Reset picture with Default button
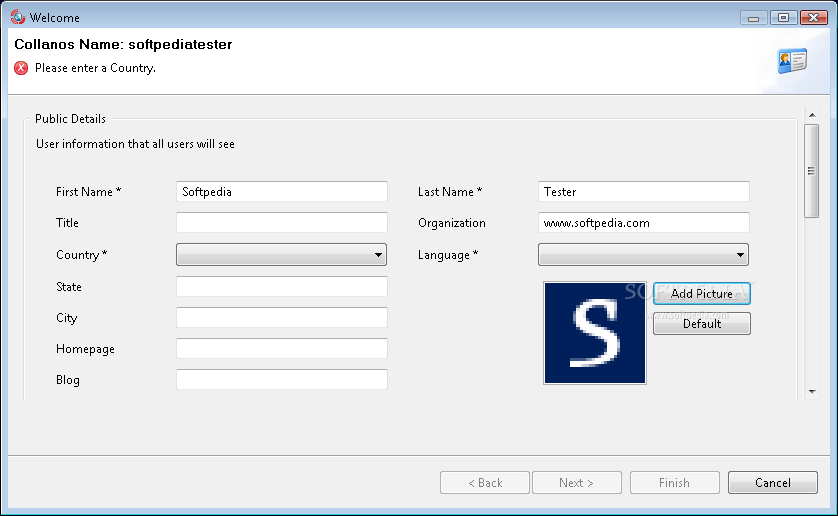838x516 pixels. tap(702, 324)
